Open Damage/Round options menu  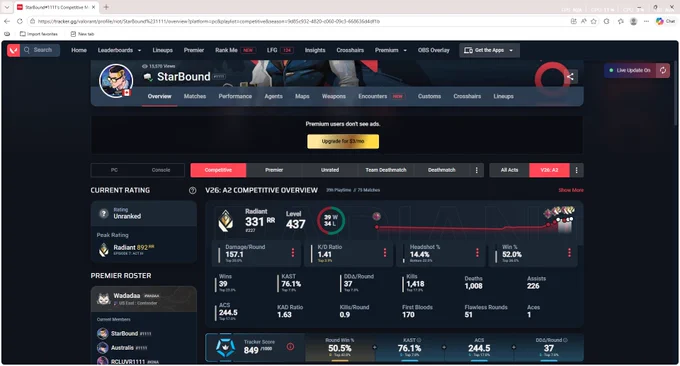pos(293,252)
